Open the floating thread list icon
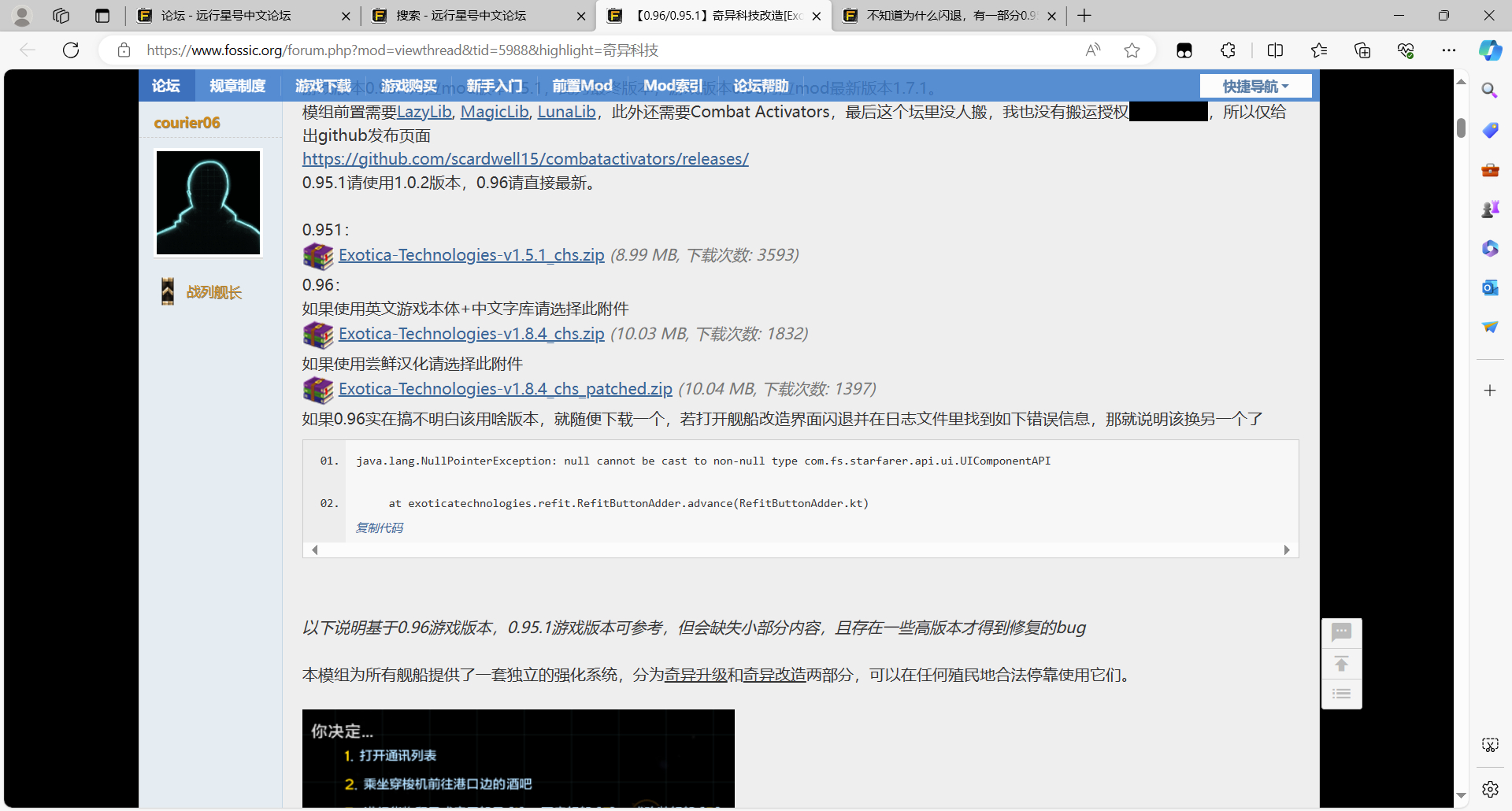 [1341, 693]
